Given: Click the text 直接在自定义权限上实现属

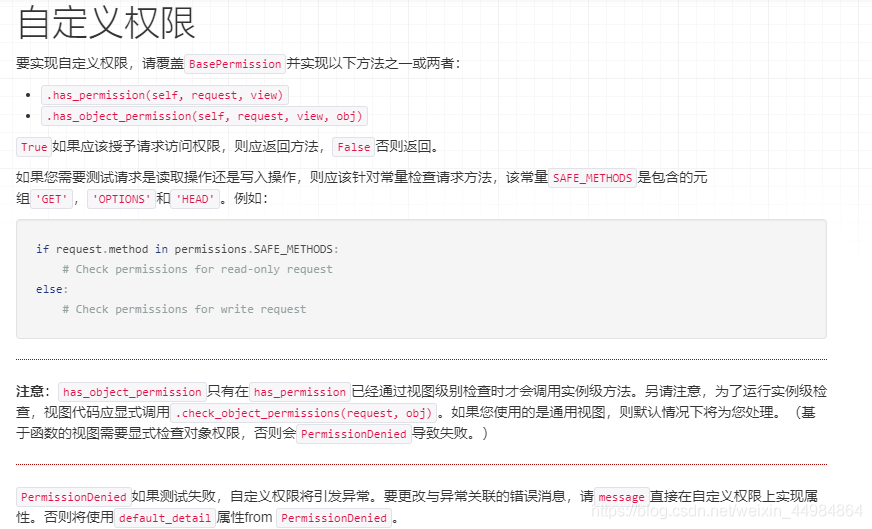Looking at the screenshot, I should click(734, 496).
